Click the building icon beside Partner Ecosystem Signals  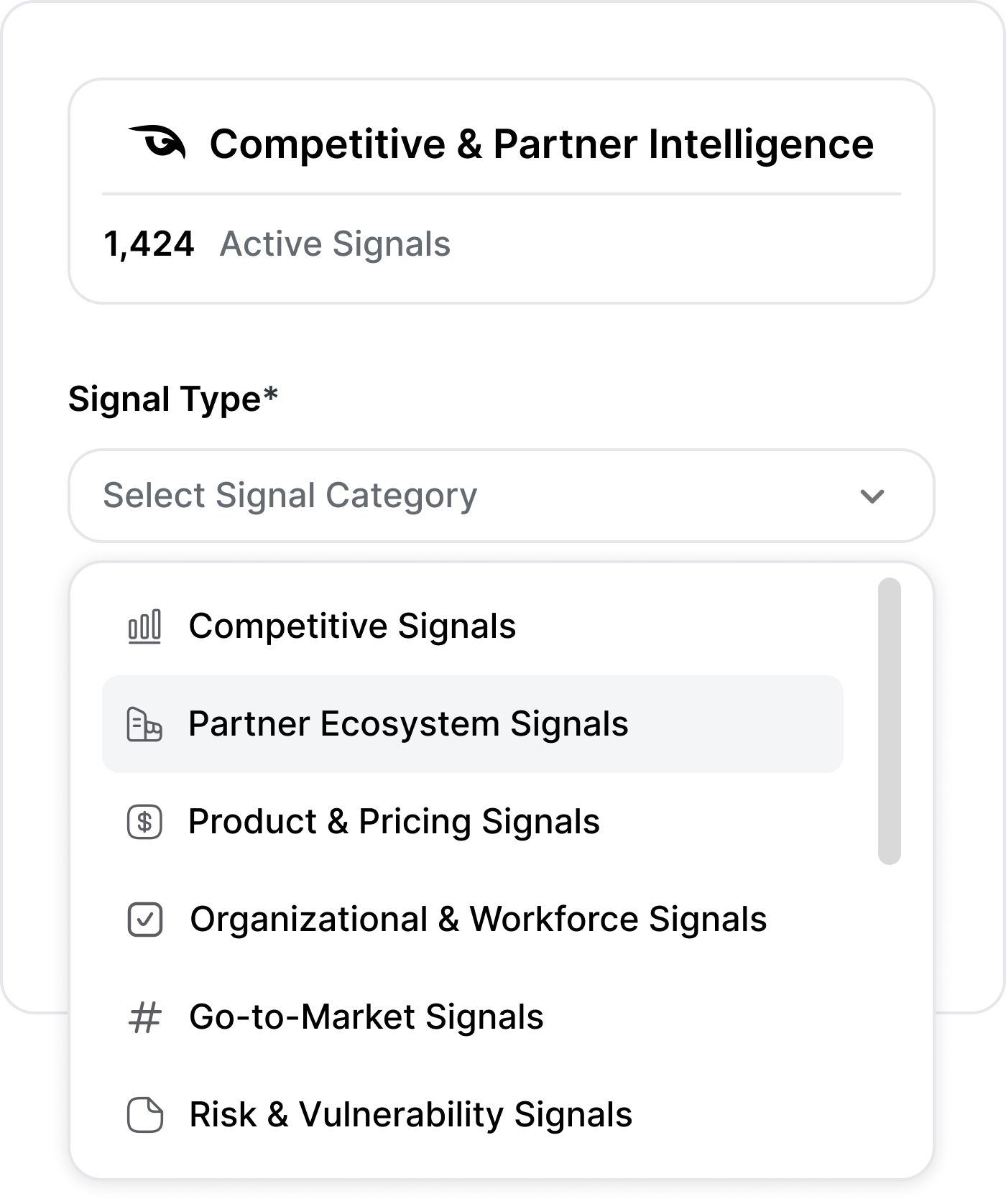point(144,724)
